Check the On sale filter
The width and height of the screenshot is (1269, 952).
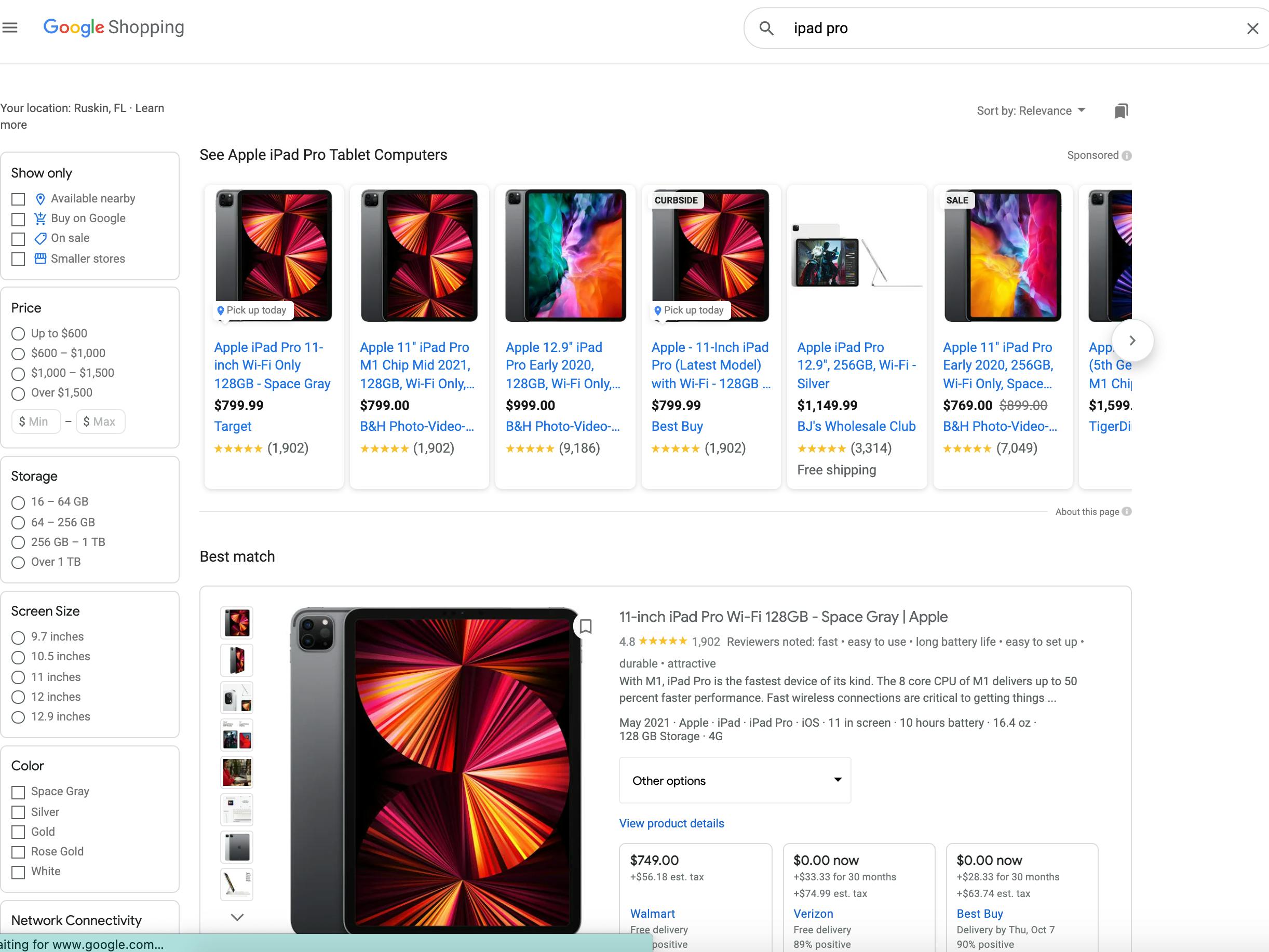(x=18, y=239)
